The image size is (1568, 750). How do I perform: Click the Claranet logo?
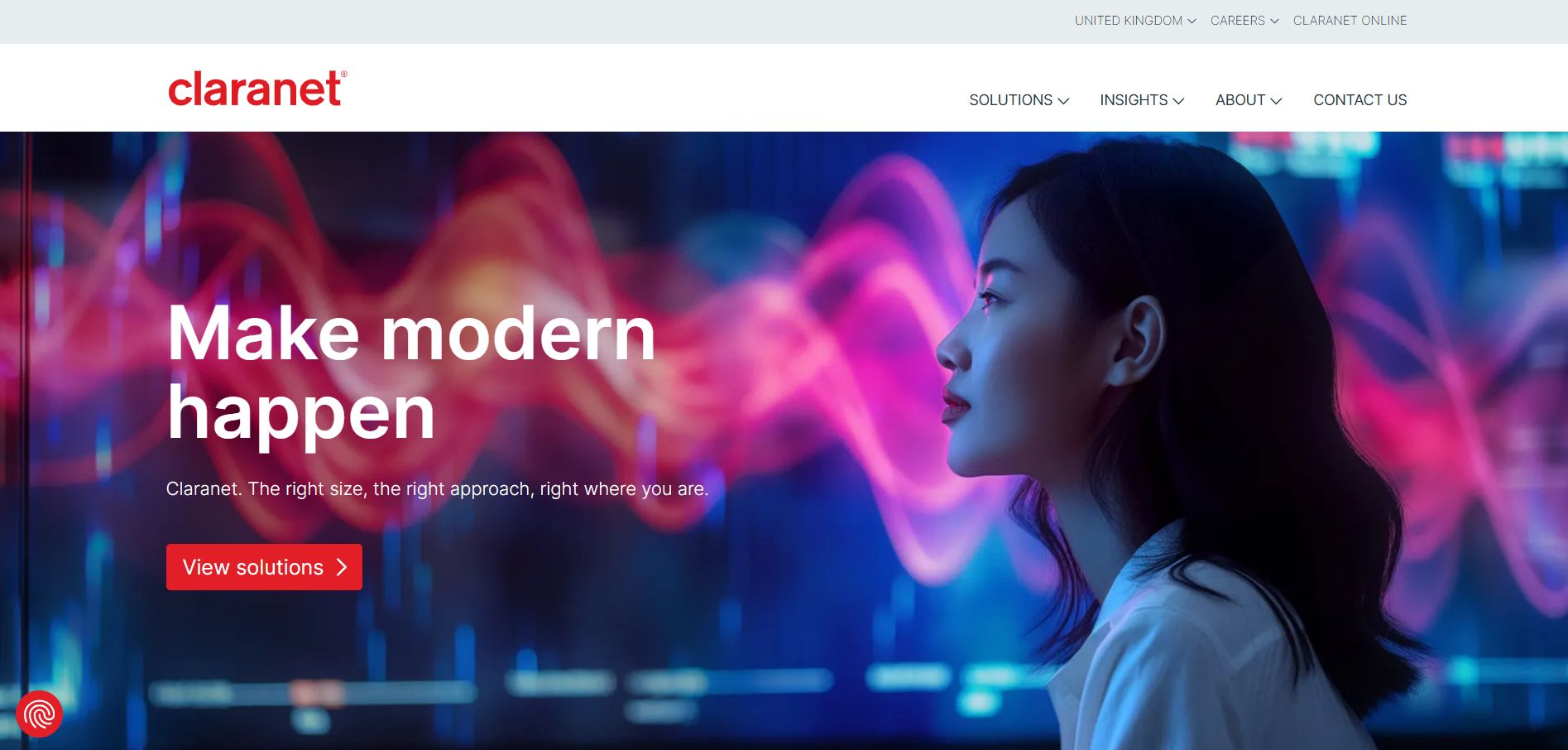coord(257,89)
